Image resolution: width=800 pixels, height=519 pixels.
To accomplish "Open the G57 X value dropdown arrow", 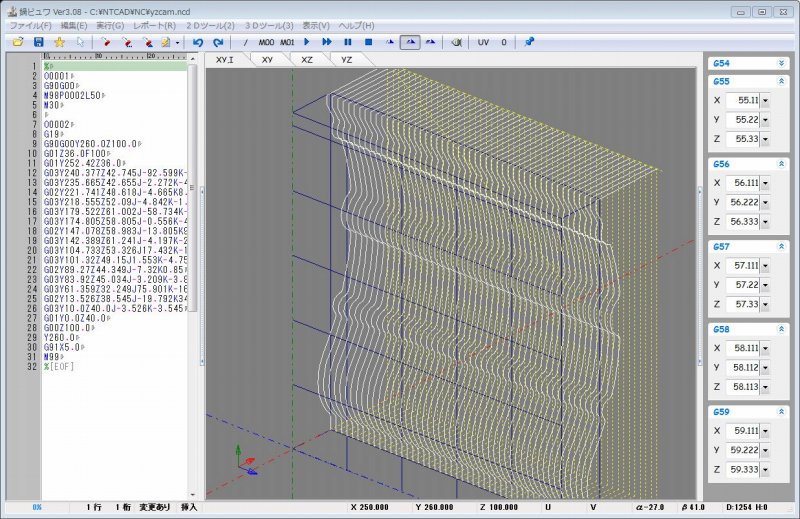I will tap(765, 266).
